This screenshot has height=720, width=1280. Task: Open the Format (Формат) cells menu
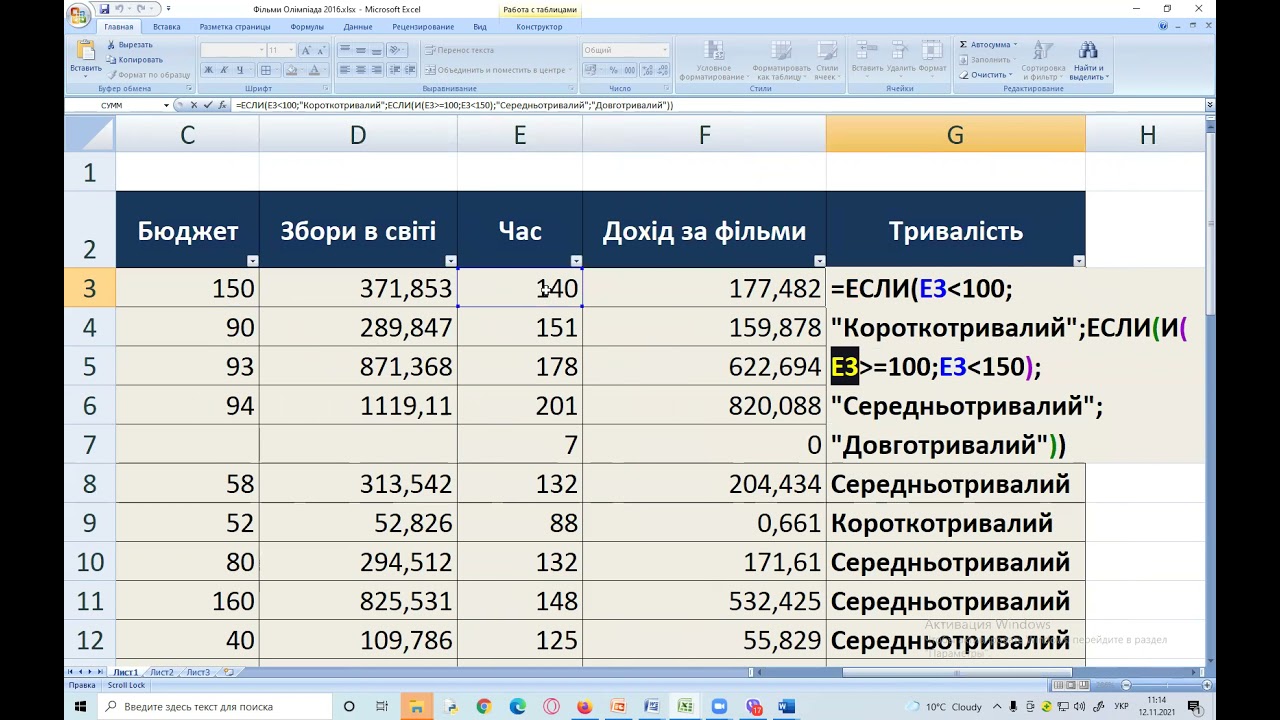click(x=932, y=60)
